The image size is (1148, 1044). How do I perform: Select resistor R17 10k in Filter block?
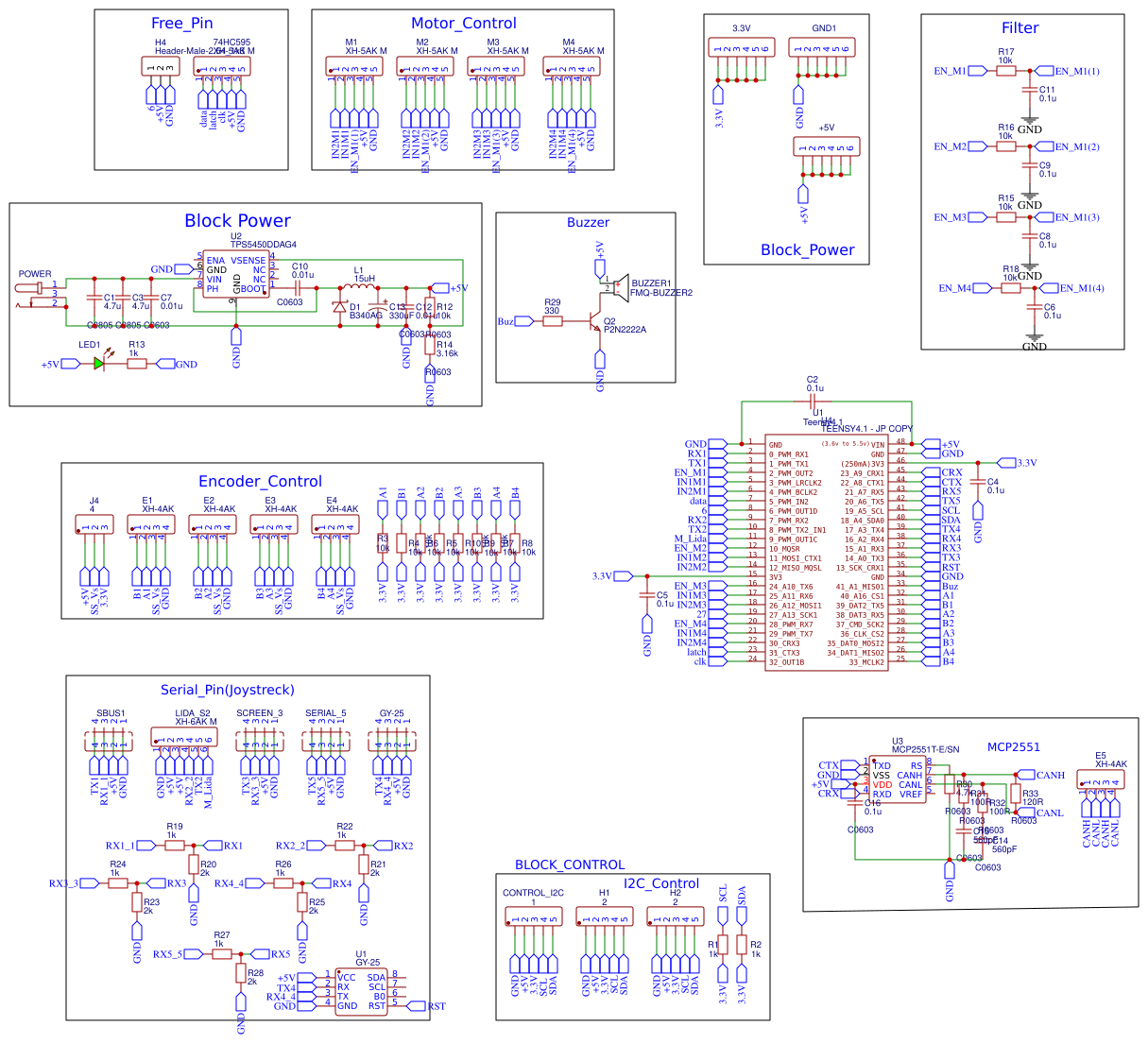[1006, 70]
